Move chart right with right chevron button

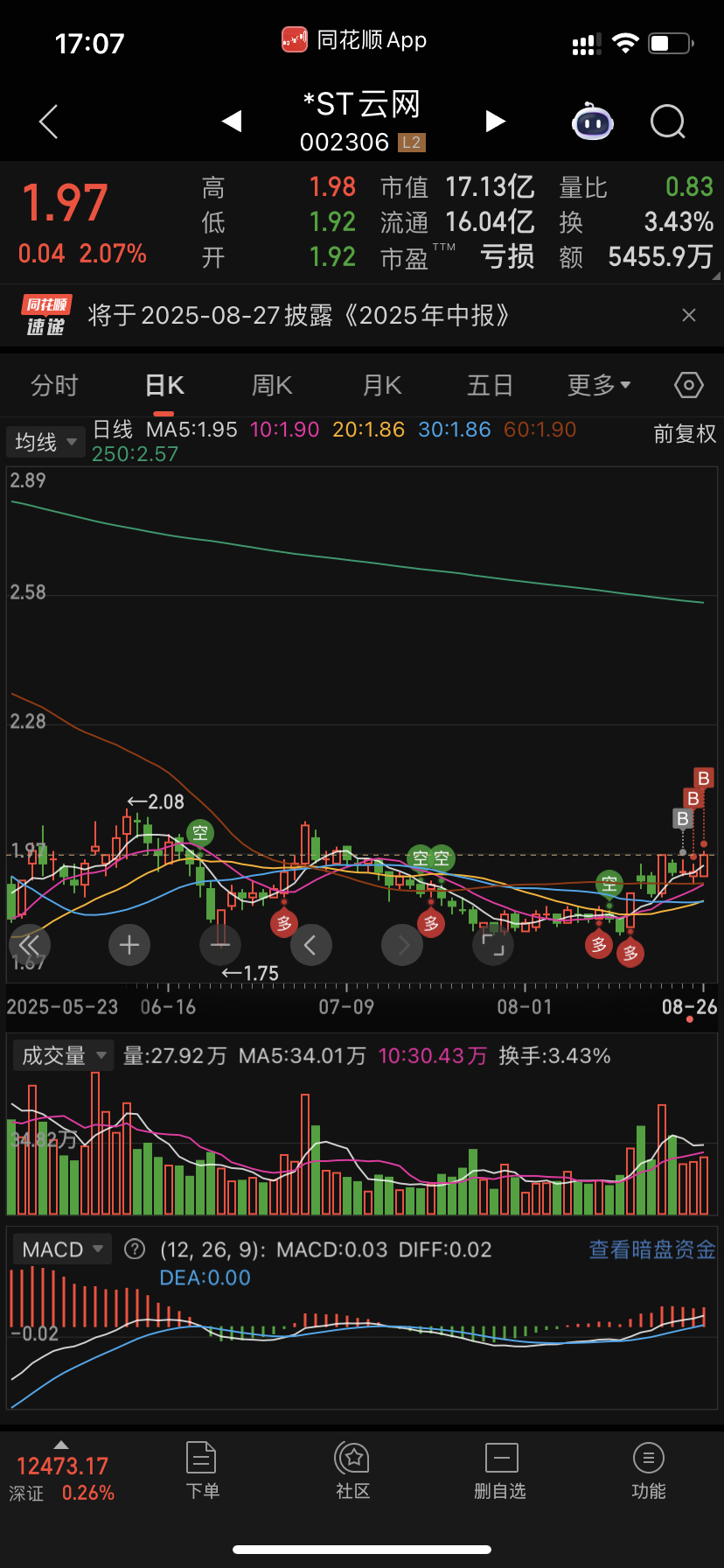pyautogui.click(x=402, y=945)
